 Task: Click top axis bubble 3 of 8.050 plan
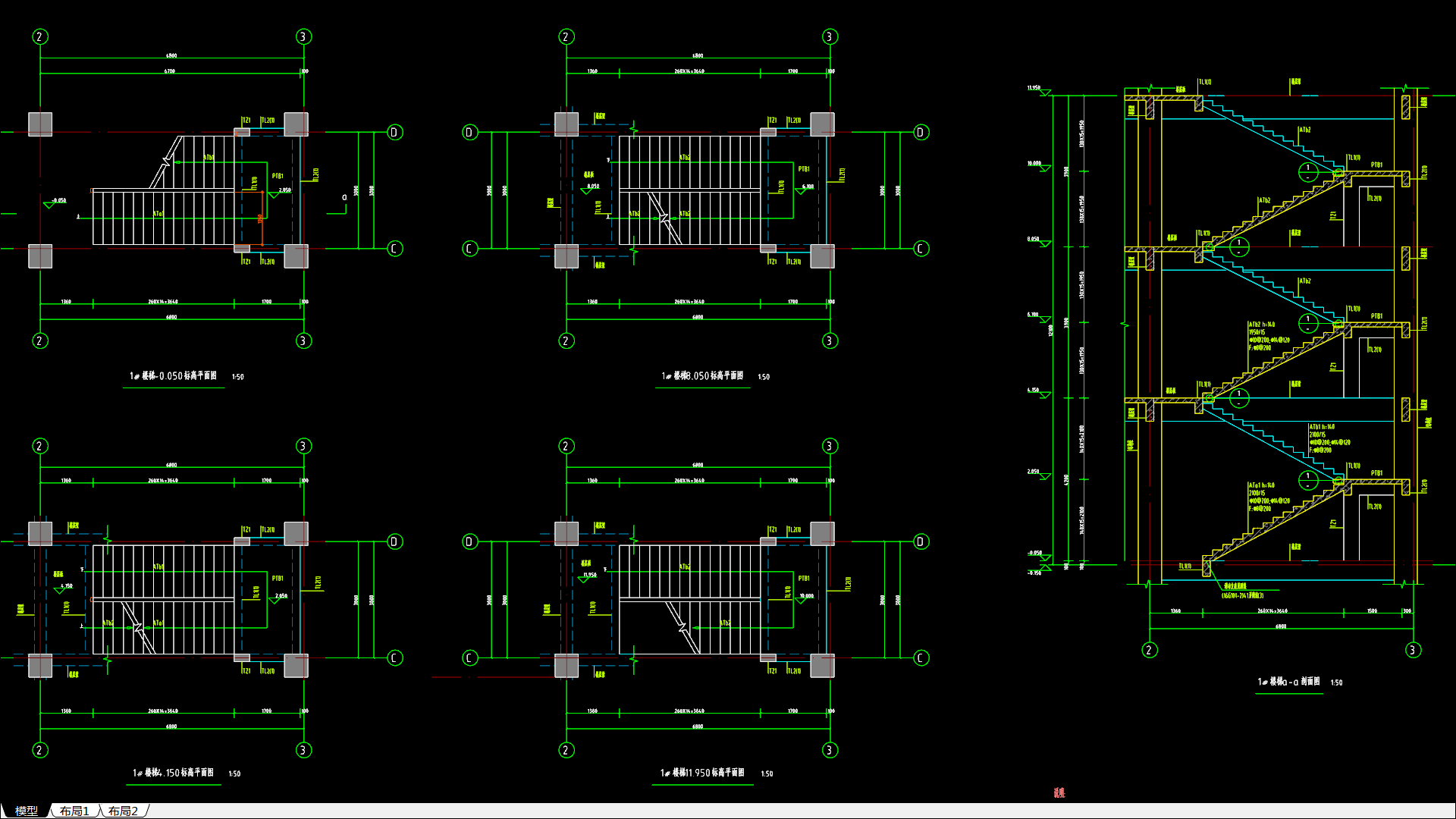pyautogui.click(x=830, y=36)
